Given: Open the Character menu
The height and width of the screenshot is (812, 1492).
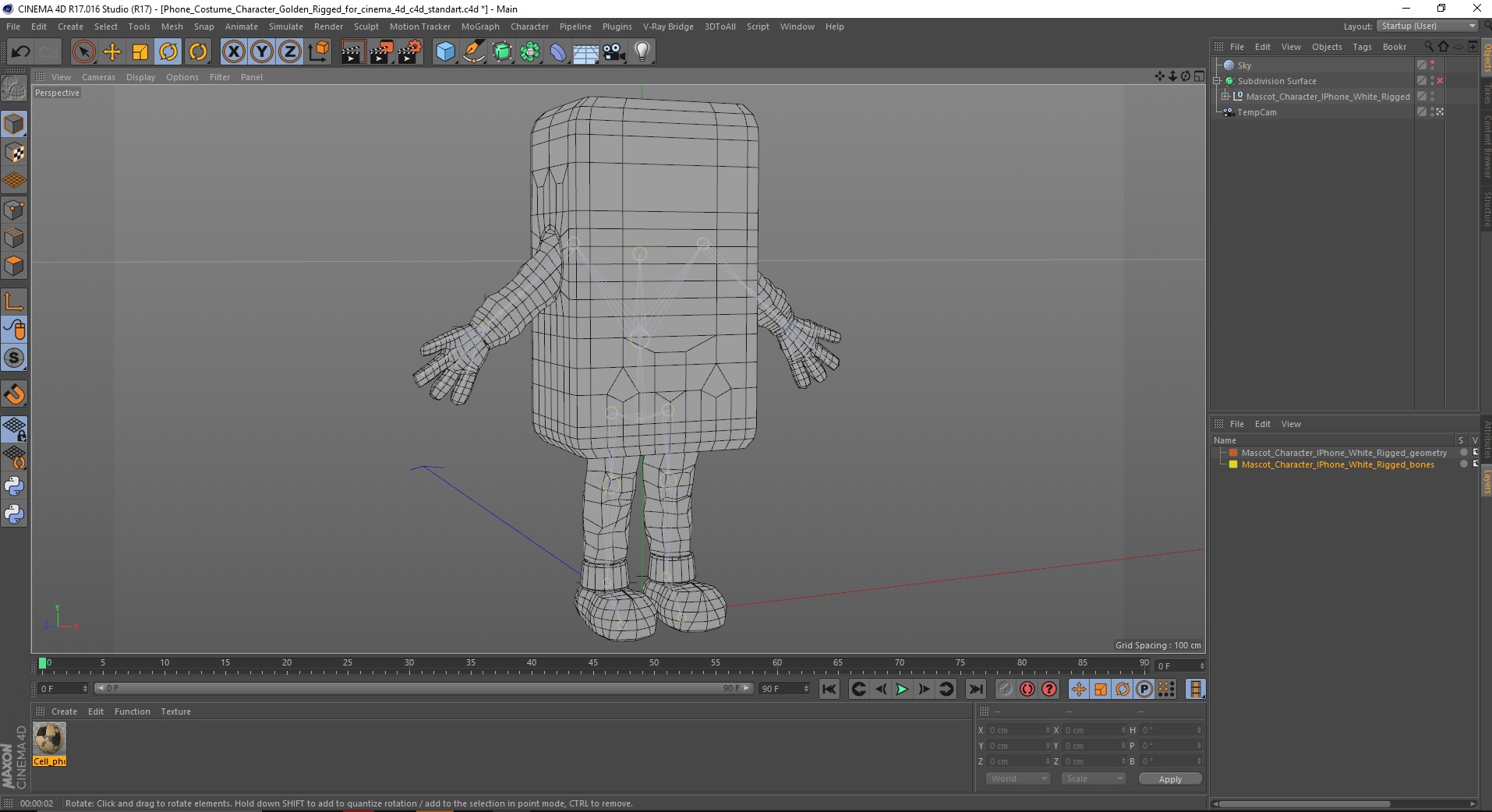Looking at the screenshot, I should click(x=529, y=26).
